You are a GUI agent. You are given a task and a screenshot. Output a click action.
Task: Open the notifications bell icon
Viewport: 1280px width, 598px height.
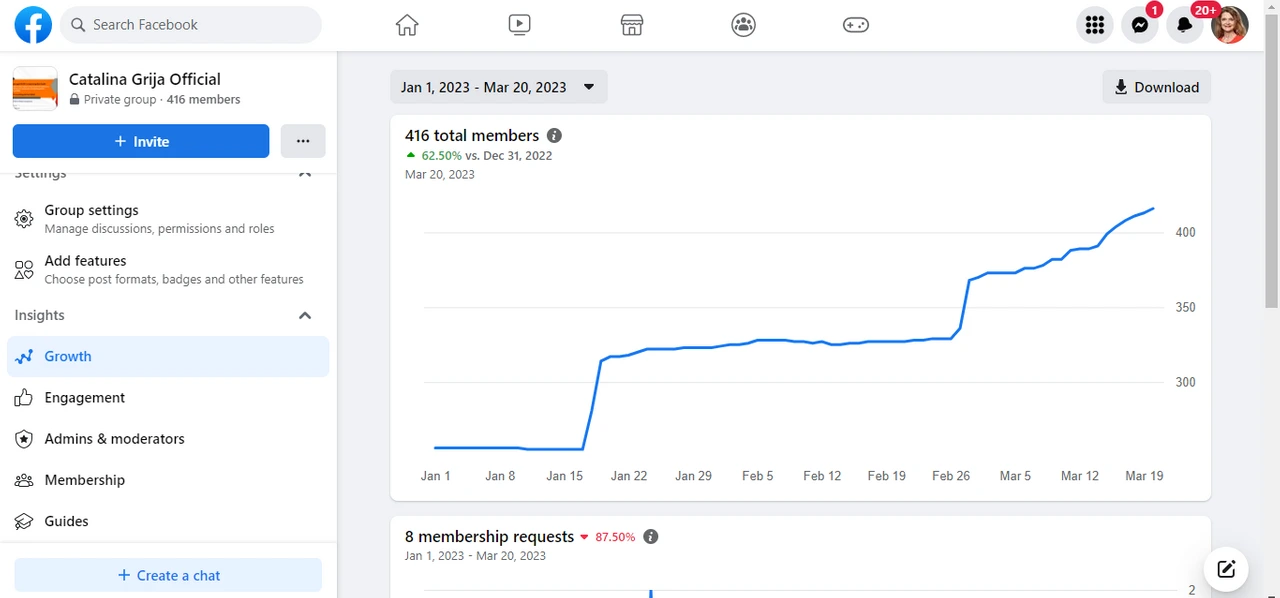point(1184,25)
